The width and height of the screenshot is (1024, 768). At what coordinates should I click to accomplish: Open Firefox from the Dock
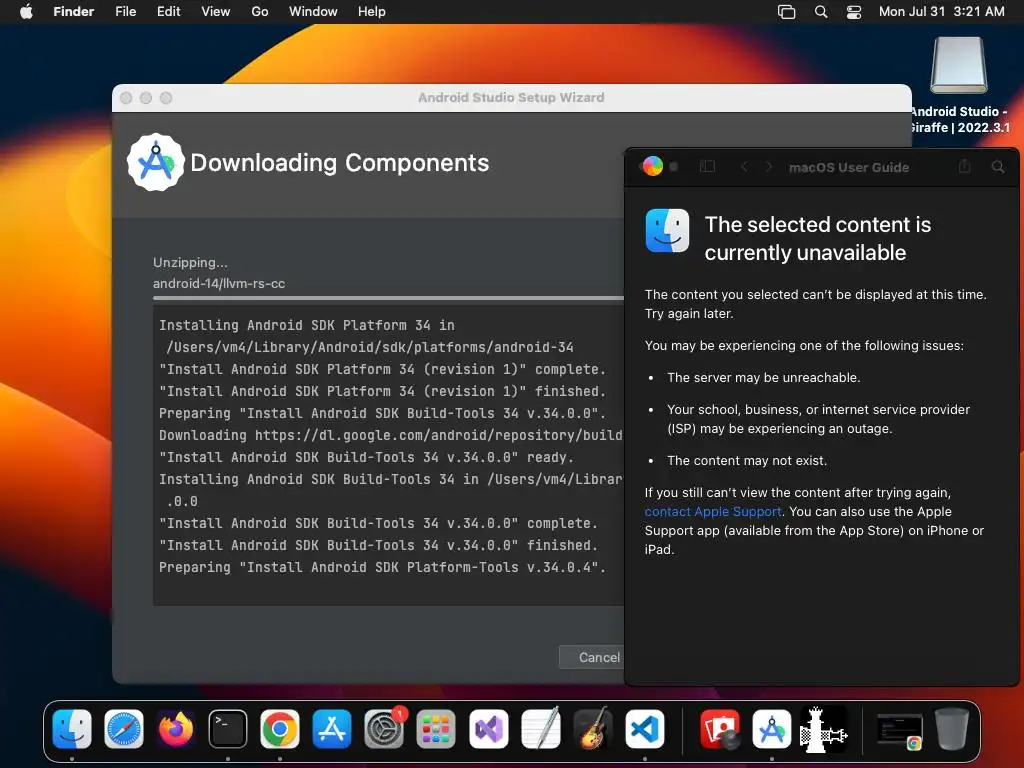pos(176,729)
